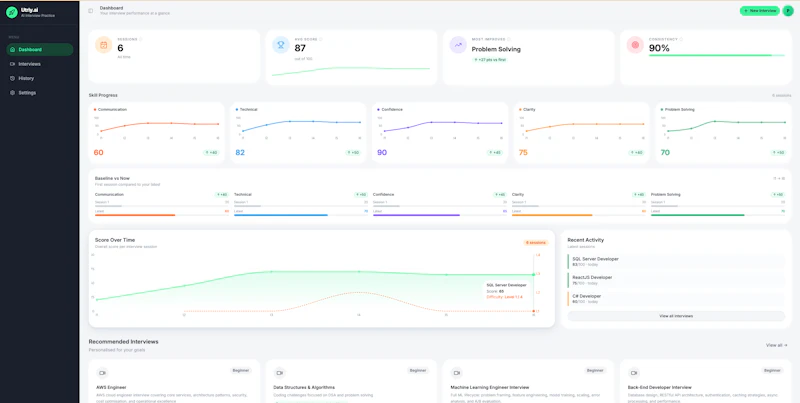Click the Problem Solving most improved text

[496, 49]
